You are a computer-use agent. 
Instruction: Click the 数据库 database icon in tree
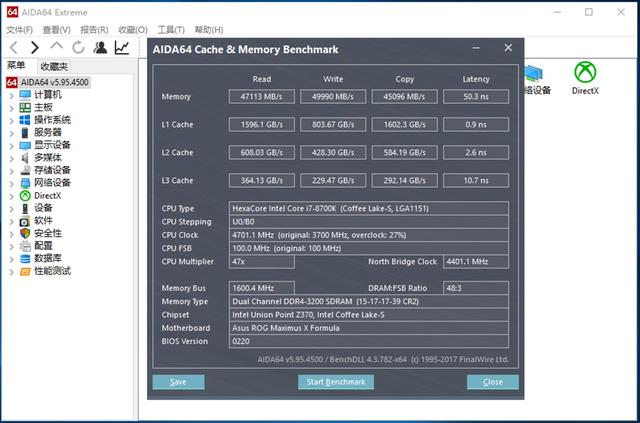pos(25,258)
